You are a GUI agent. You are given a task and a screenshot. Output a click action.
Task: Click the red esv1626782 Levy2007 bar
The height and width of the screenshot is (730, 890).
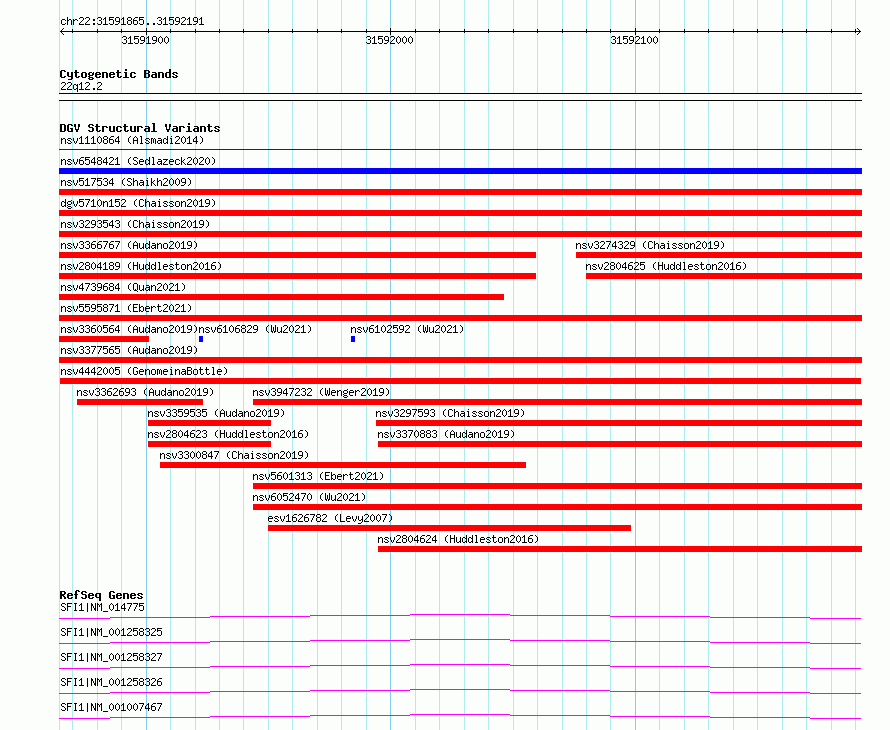pyautogui.click(x=450, y=528)
